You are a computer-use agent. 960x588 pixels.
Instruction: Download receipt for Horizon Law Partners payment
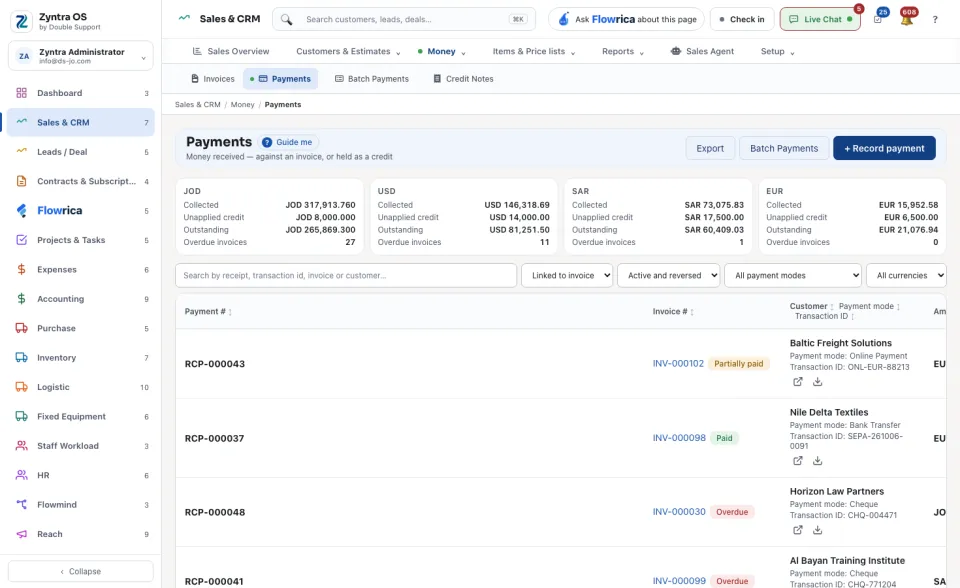817,530
